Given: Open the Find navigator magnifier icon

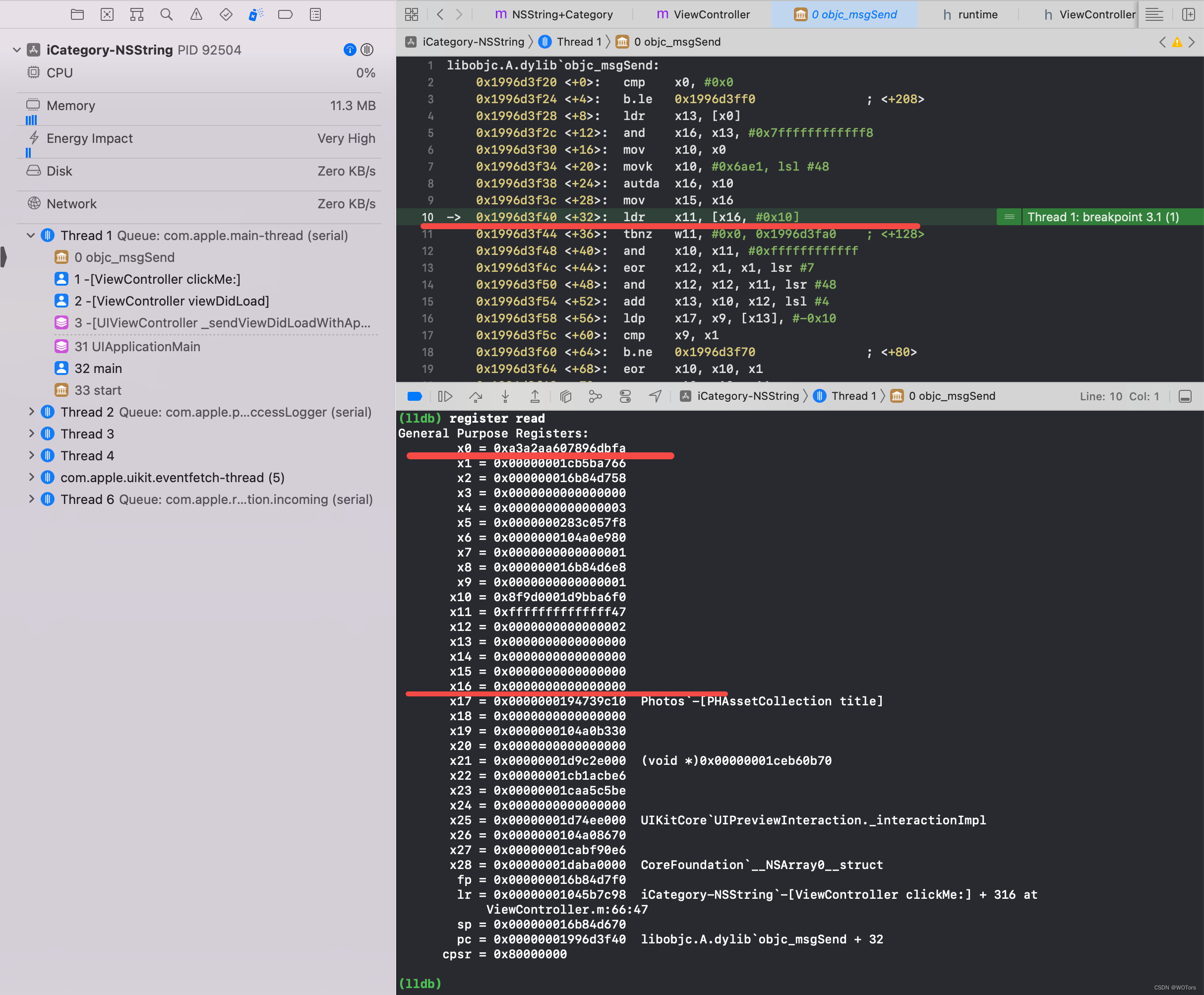Looking at the screenshot, I should [167, 14].
